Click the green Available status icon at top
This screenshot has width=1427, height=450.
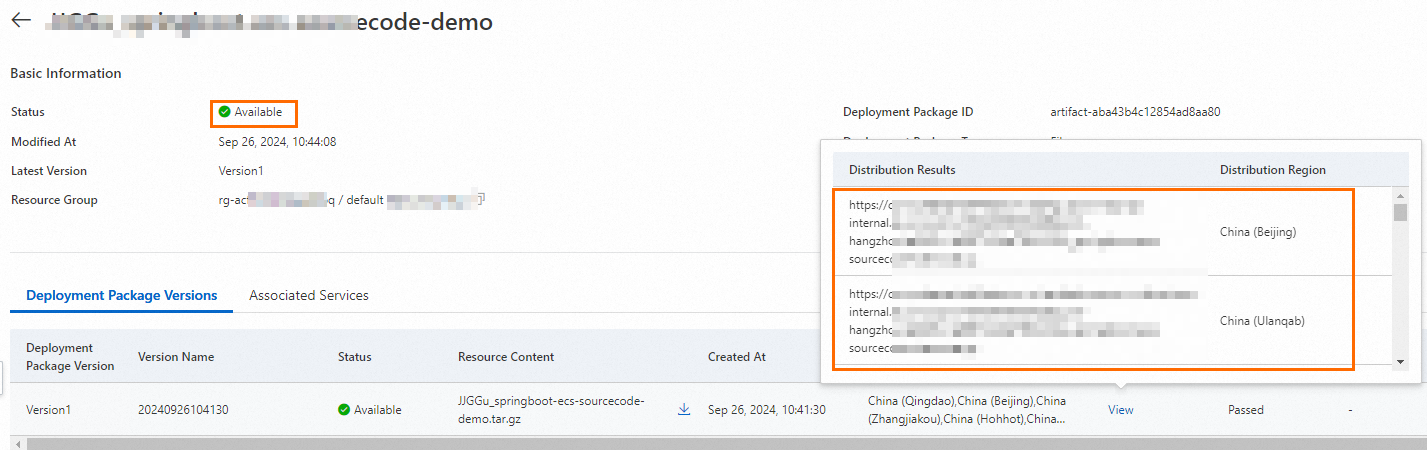pos(225,112)
